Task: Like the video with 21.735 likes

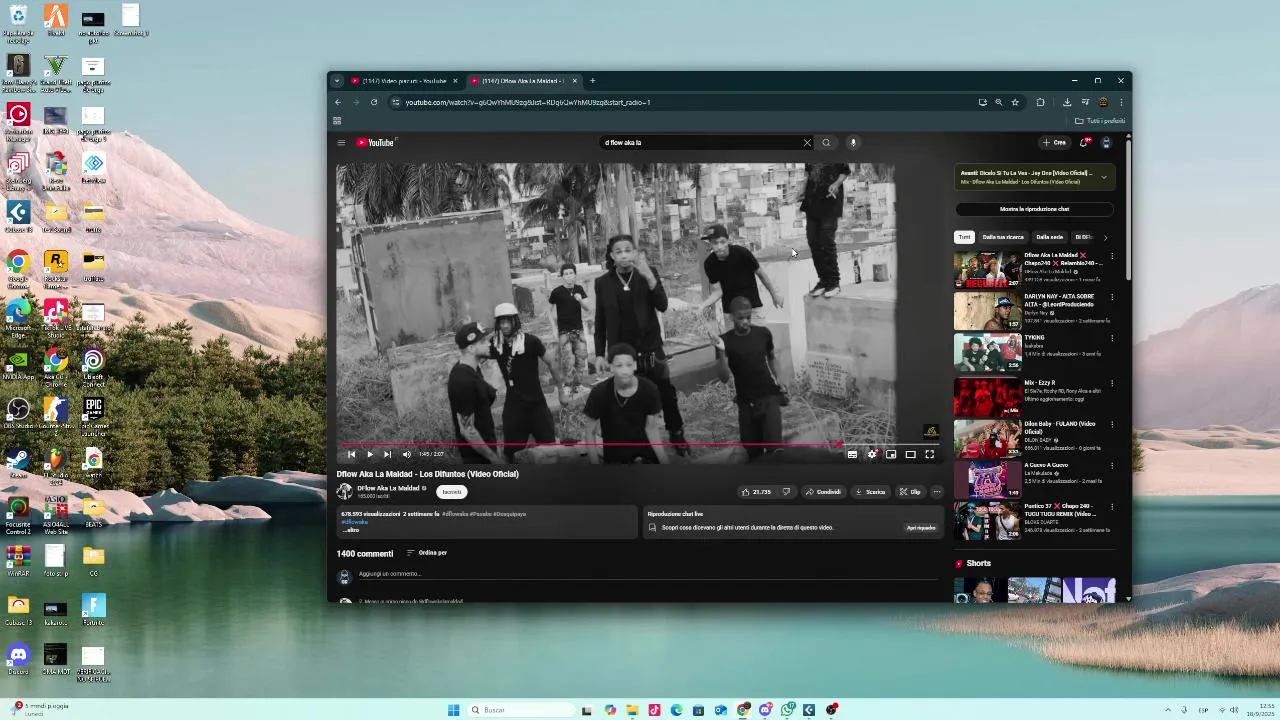Action: tap(756, 492)
